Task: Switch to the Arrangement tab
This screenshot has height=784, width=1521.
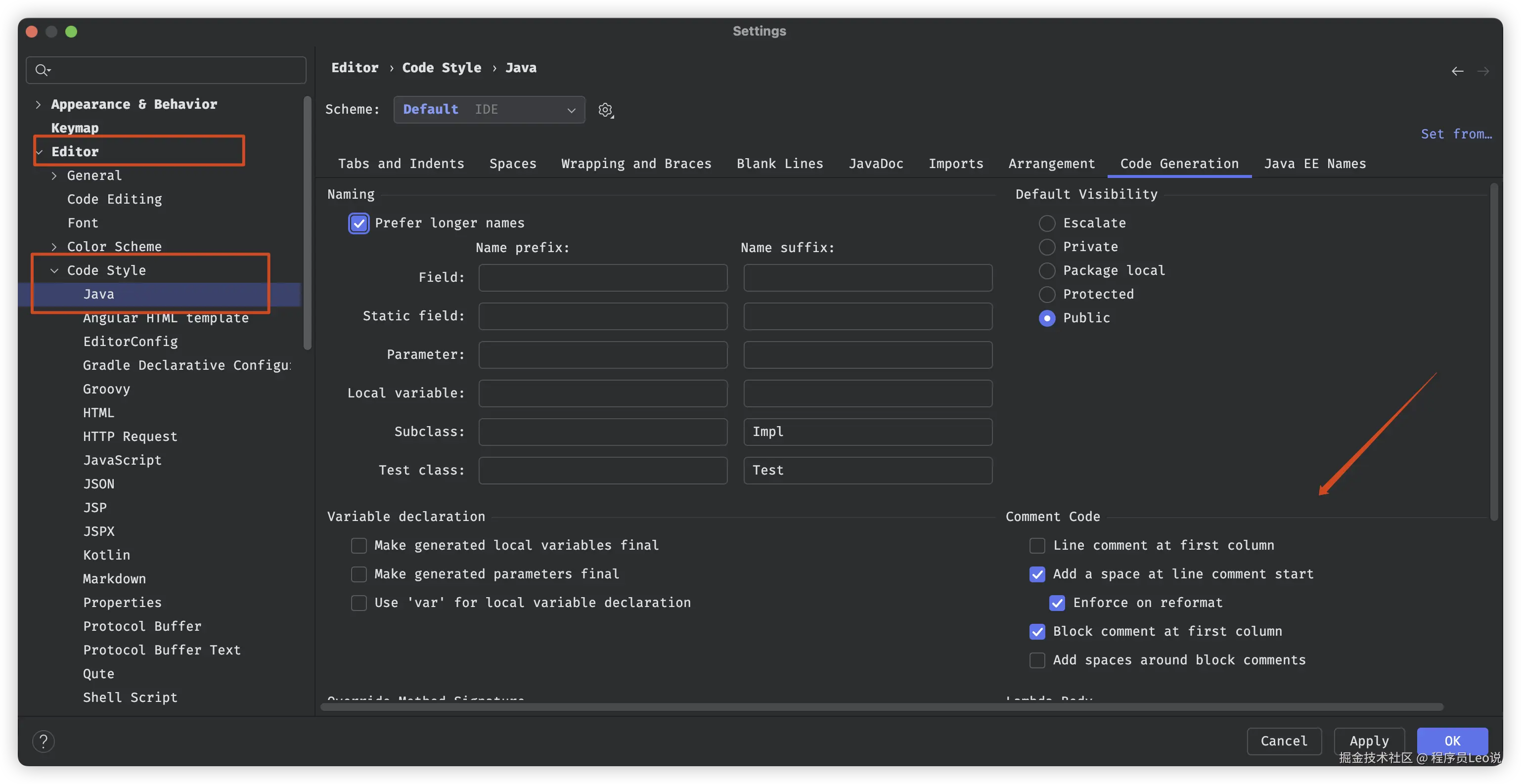Action: tap(1051, 164)
